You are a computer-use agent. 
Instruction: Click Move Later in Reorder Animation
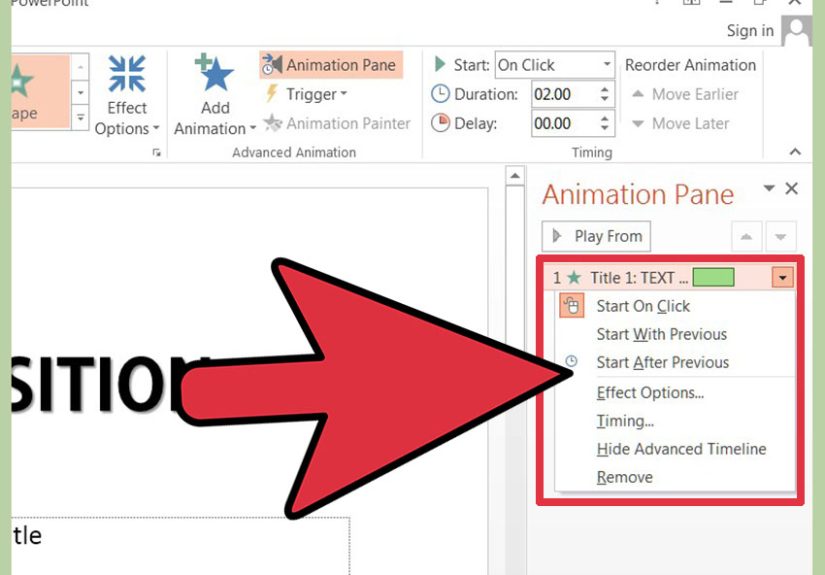(680, 124)
